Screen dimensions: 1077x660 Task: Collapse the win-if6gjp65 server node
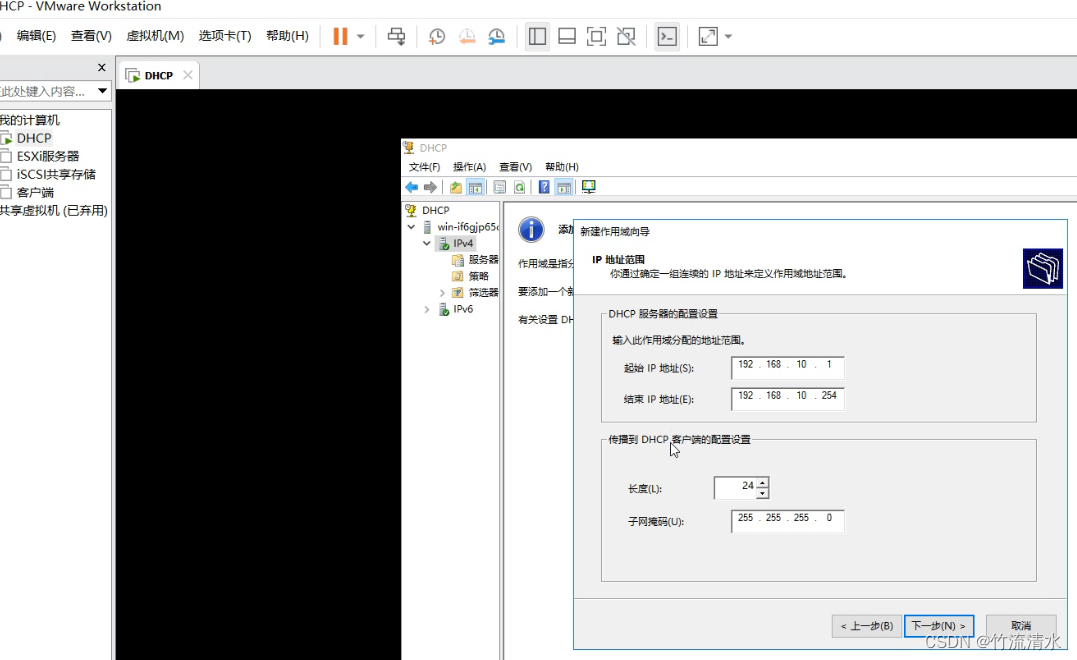coord(411,227)
